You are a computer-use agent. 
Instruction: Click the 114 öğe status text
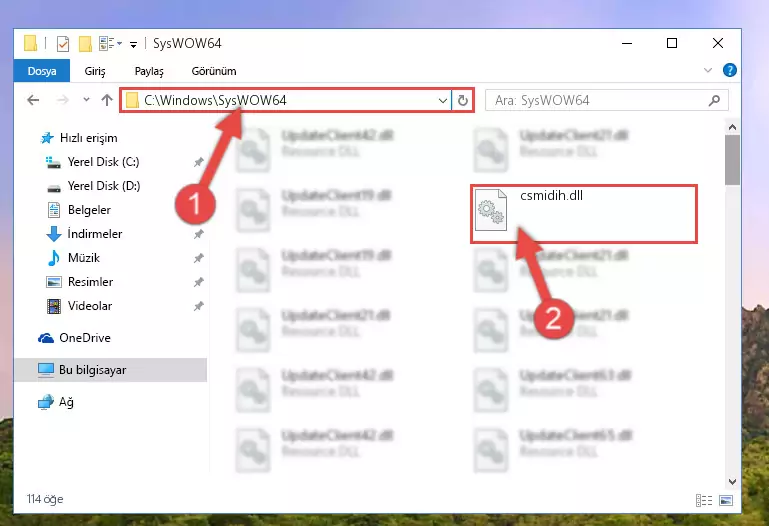[x=45, y=499]
